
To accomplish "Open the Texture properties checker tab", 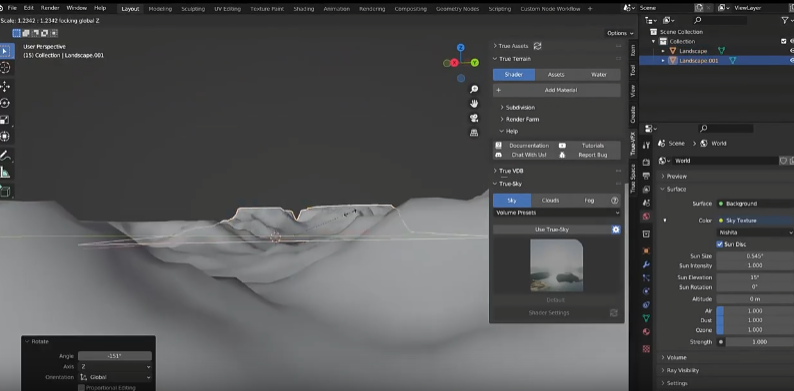I will (x=646, y=349).
